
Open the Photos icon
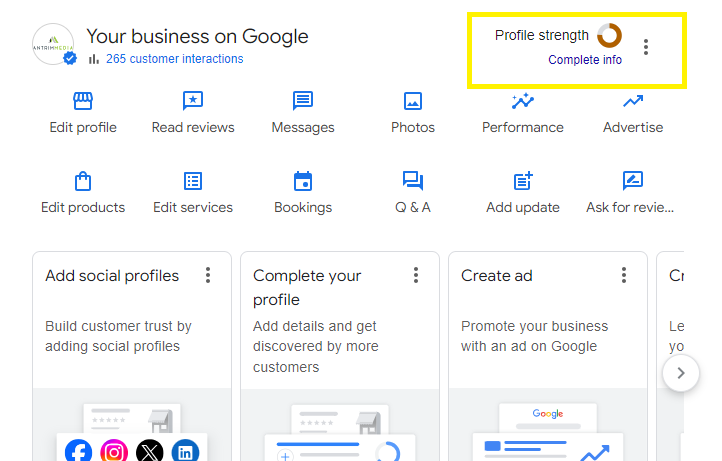pos(413,101)
